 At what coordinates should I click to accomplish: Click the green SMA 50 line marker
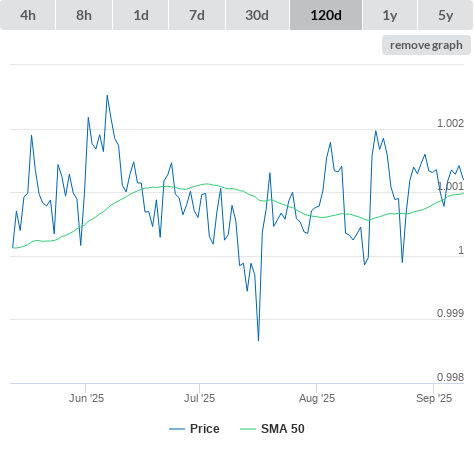click(248, 429)
